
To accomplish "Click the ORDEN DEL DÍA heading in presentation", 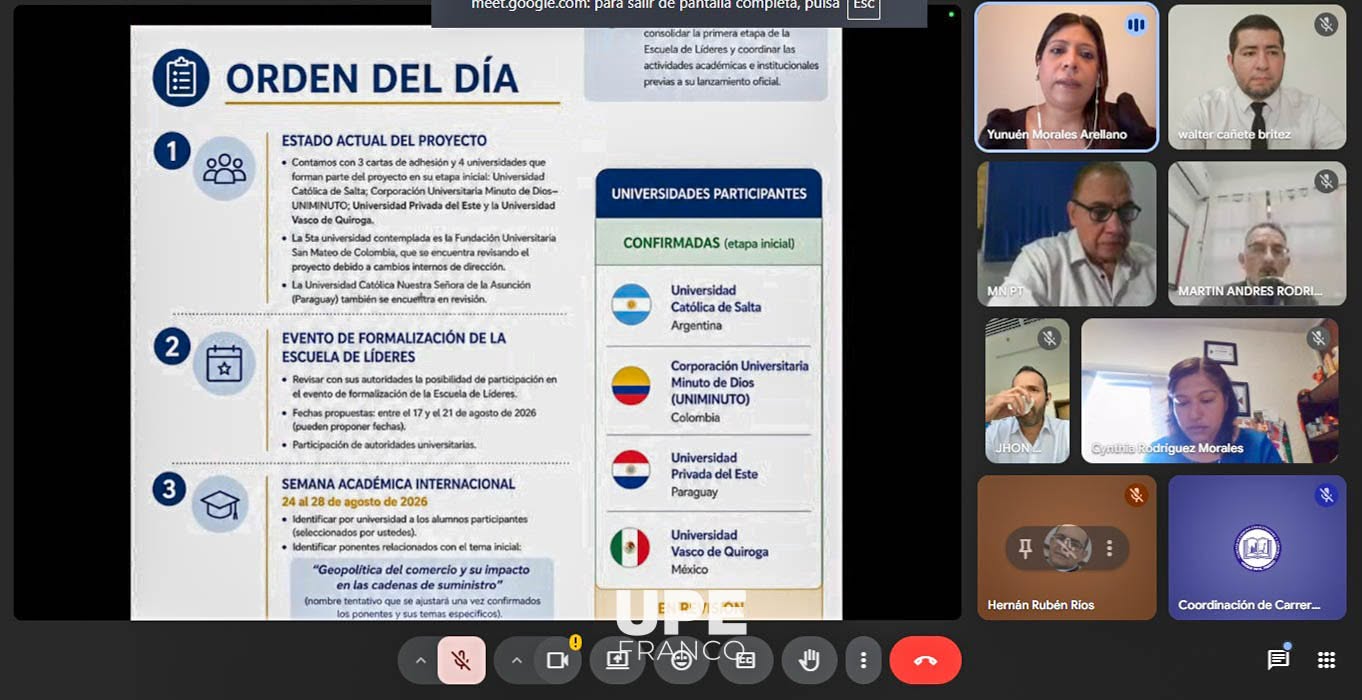I will (372, 78).
